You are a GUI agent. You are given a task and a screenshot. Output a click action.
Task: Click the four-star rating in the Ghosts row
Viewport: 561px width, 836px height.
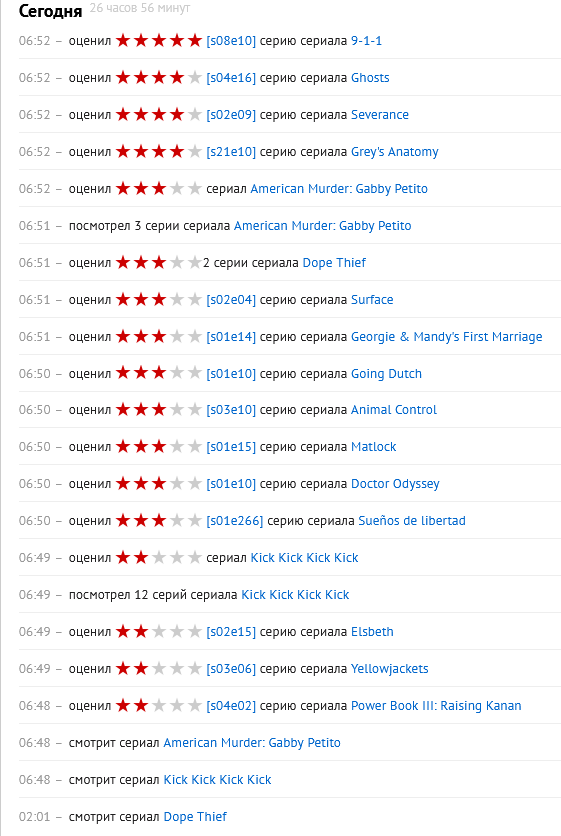coord(159,77)
